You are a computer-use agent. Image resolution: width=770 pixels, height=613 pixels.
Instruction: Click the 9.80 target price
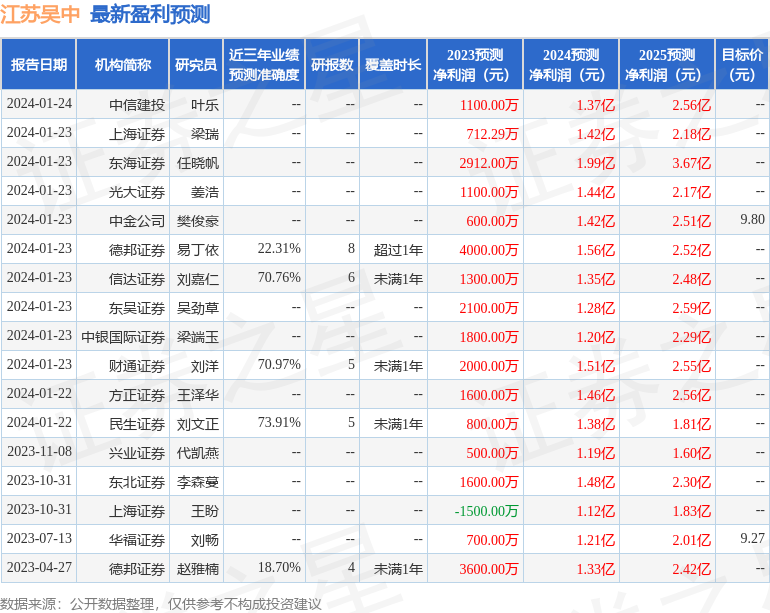(x=752, y=219)
